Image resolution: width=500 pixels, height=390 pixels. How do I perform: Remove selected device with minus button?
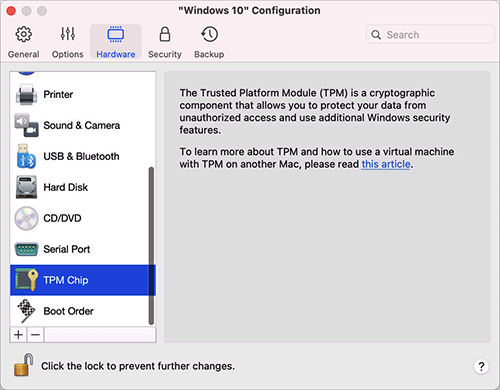[35, 334]
